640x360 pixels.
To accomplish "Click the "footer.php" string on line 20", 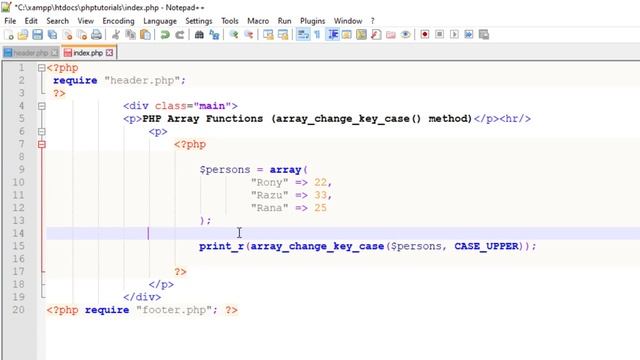I will tap(173, 310).
